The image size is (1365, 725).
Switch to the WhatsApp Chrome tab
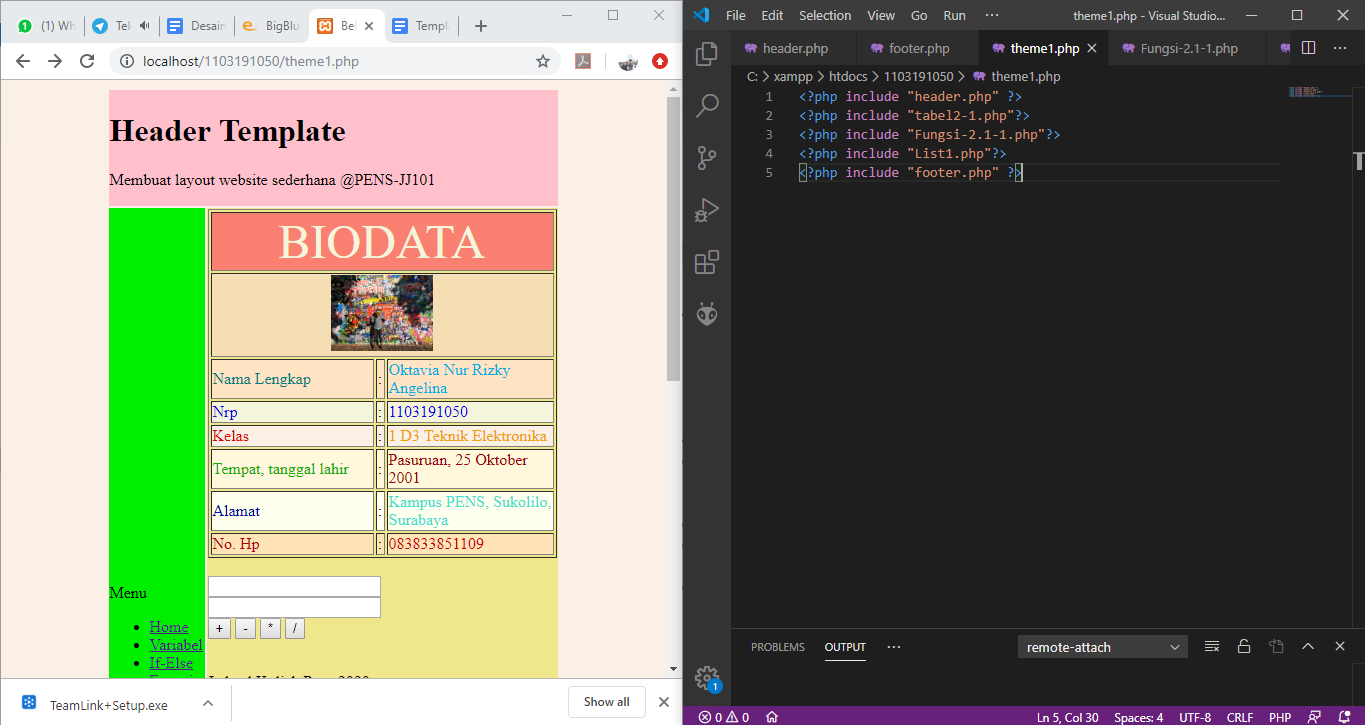click(46, 26)
